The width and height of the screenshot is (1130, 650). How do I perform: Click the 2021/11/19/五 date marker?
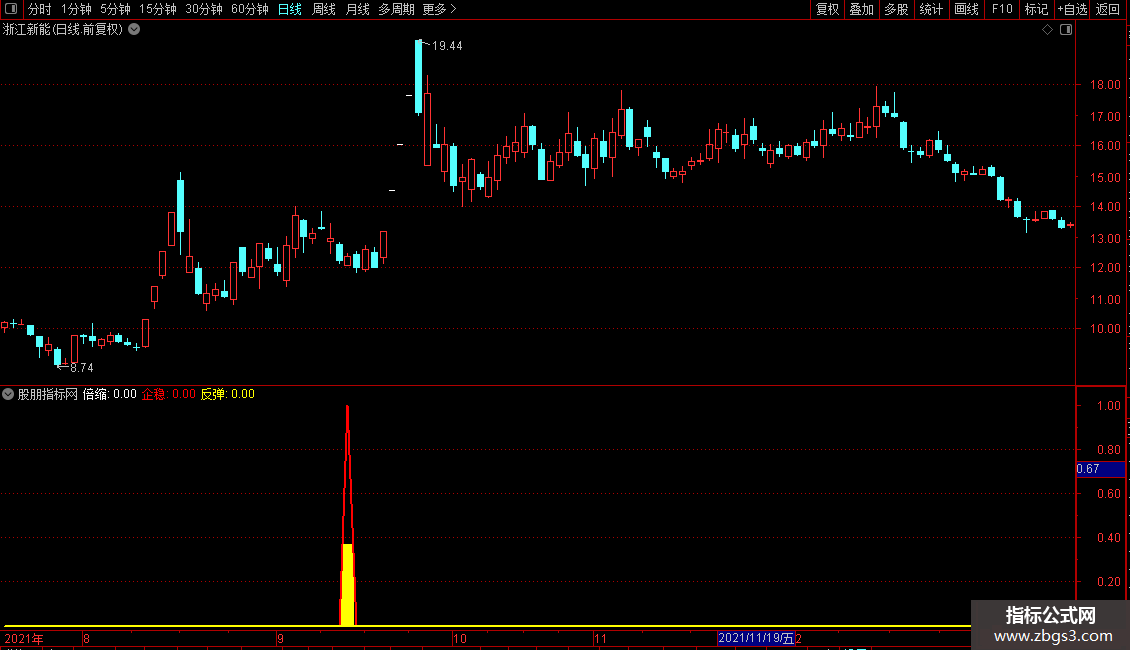(756, 638)
